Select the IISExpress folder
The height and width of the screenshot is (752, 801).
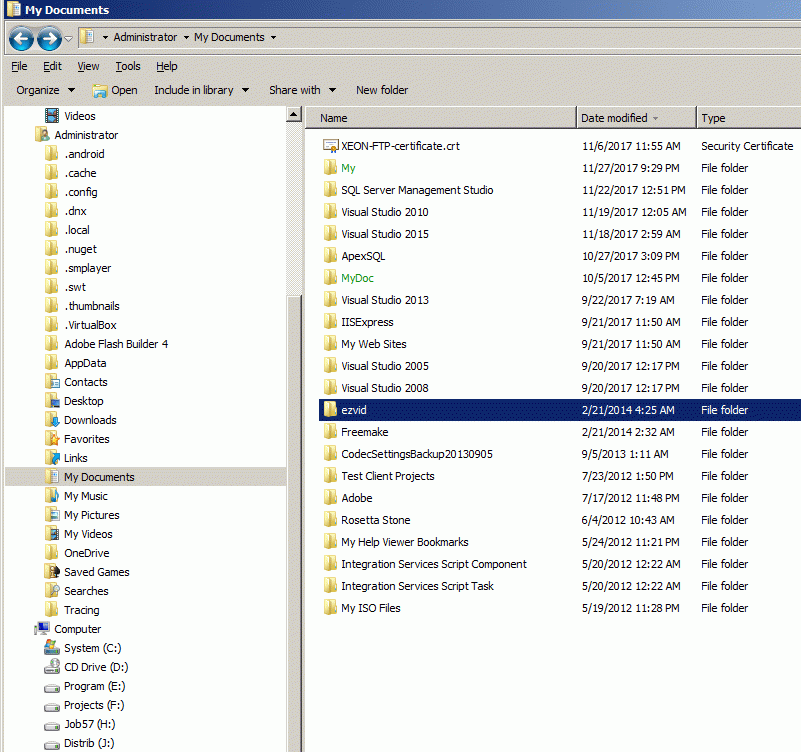click(358, 322)
